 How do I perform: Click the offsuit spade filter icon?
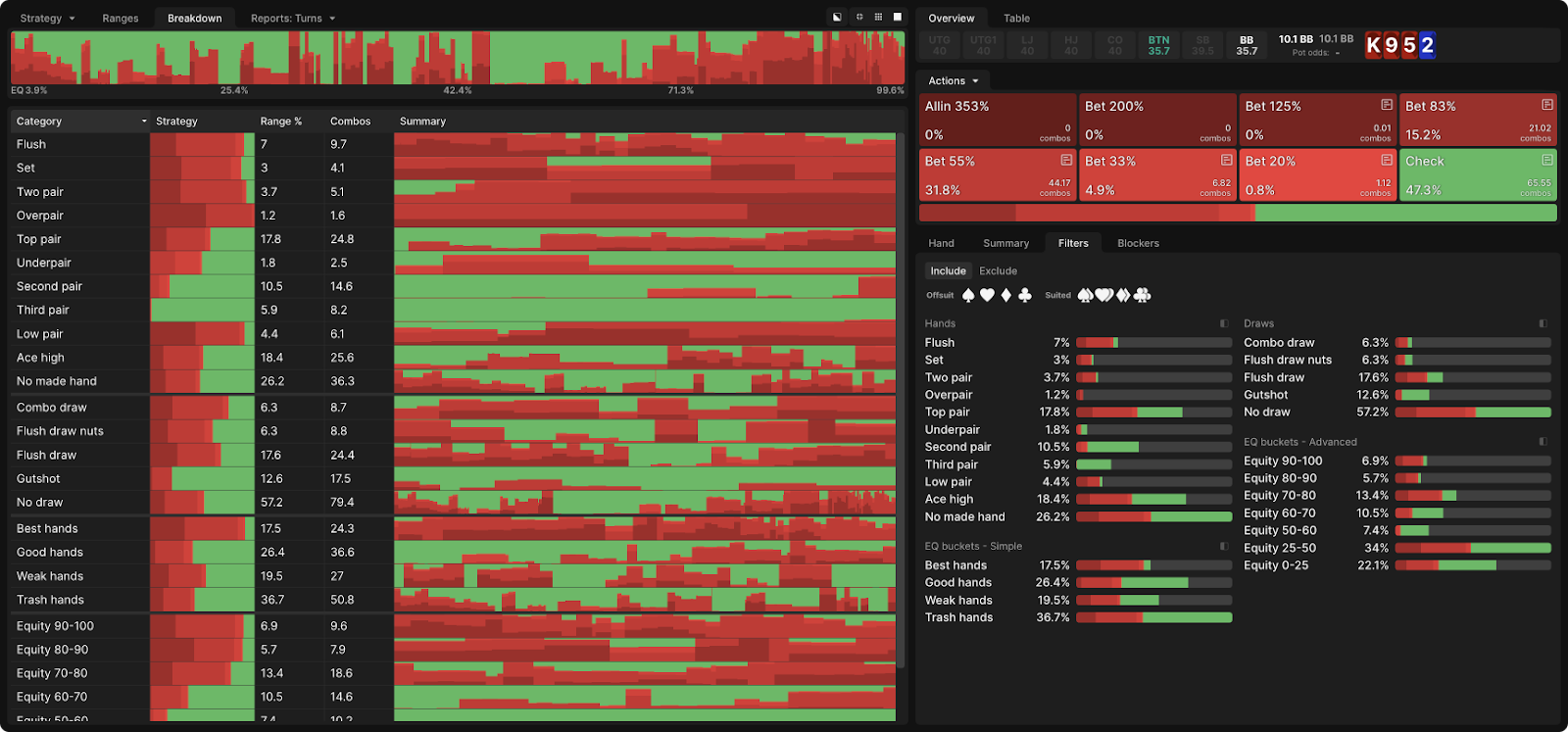click(968, 295)
